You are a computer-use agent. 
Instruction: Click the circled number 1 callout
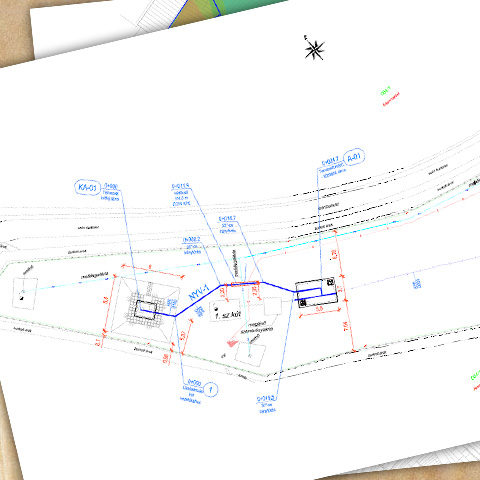(x=210, y=389)
